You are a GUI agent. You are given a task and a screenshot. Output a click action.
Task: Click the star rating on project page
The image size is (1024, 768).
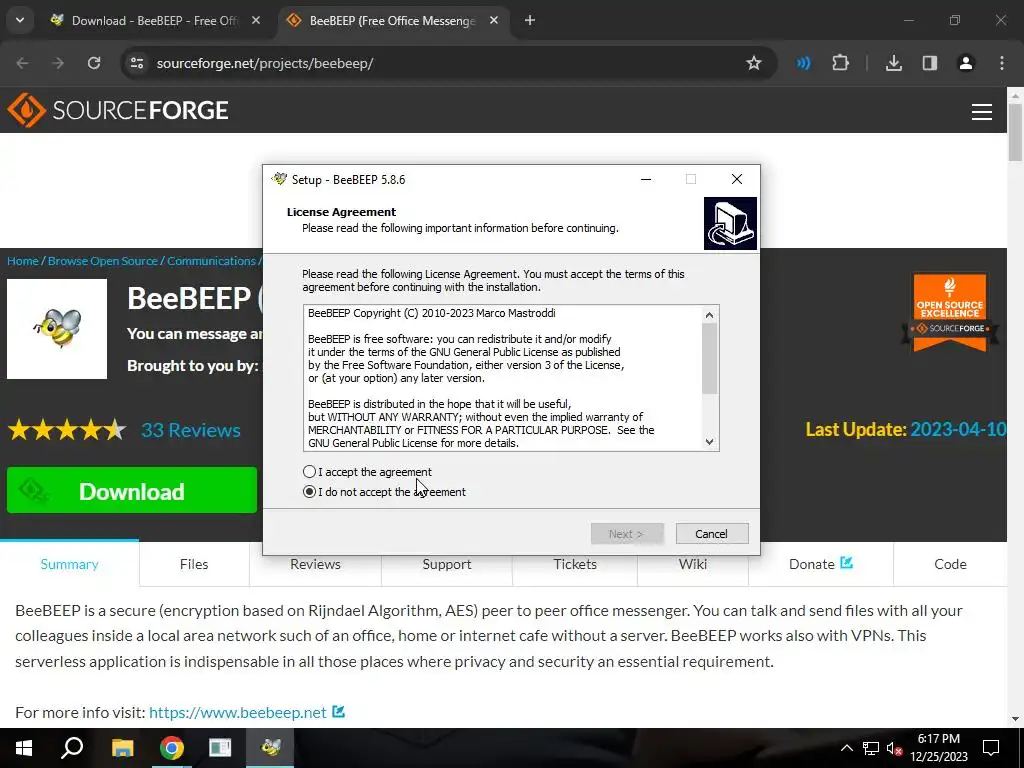[x=67, y=430]
